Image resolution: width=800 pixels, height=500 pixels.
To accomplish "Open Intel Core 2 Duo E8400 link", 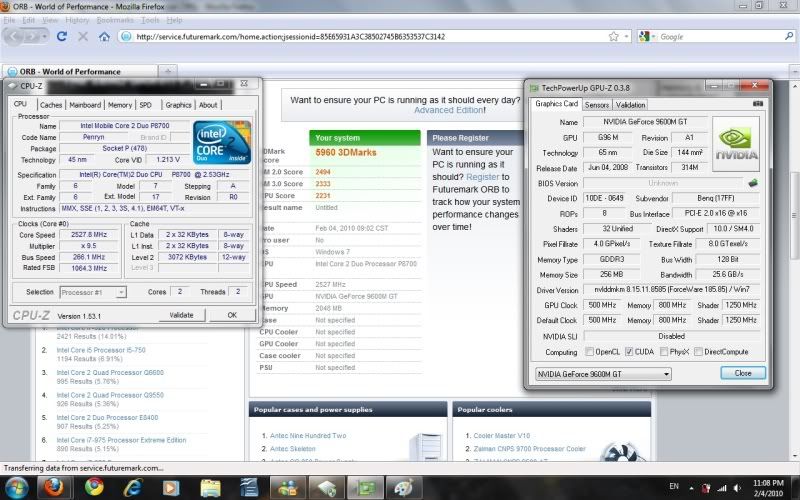I will (107, 417).
